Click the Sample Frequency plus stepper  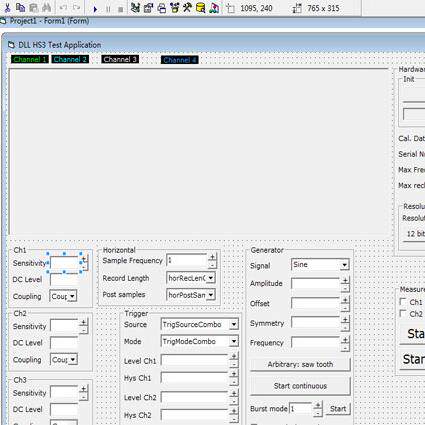pyautogui.click(x=212, y=257)
